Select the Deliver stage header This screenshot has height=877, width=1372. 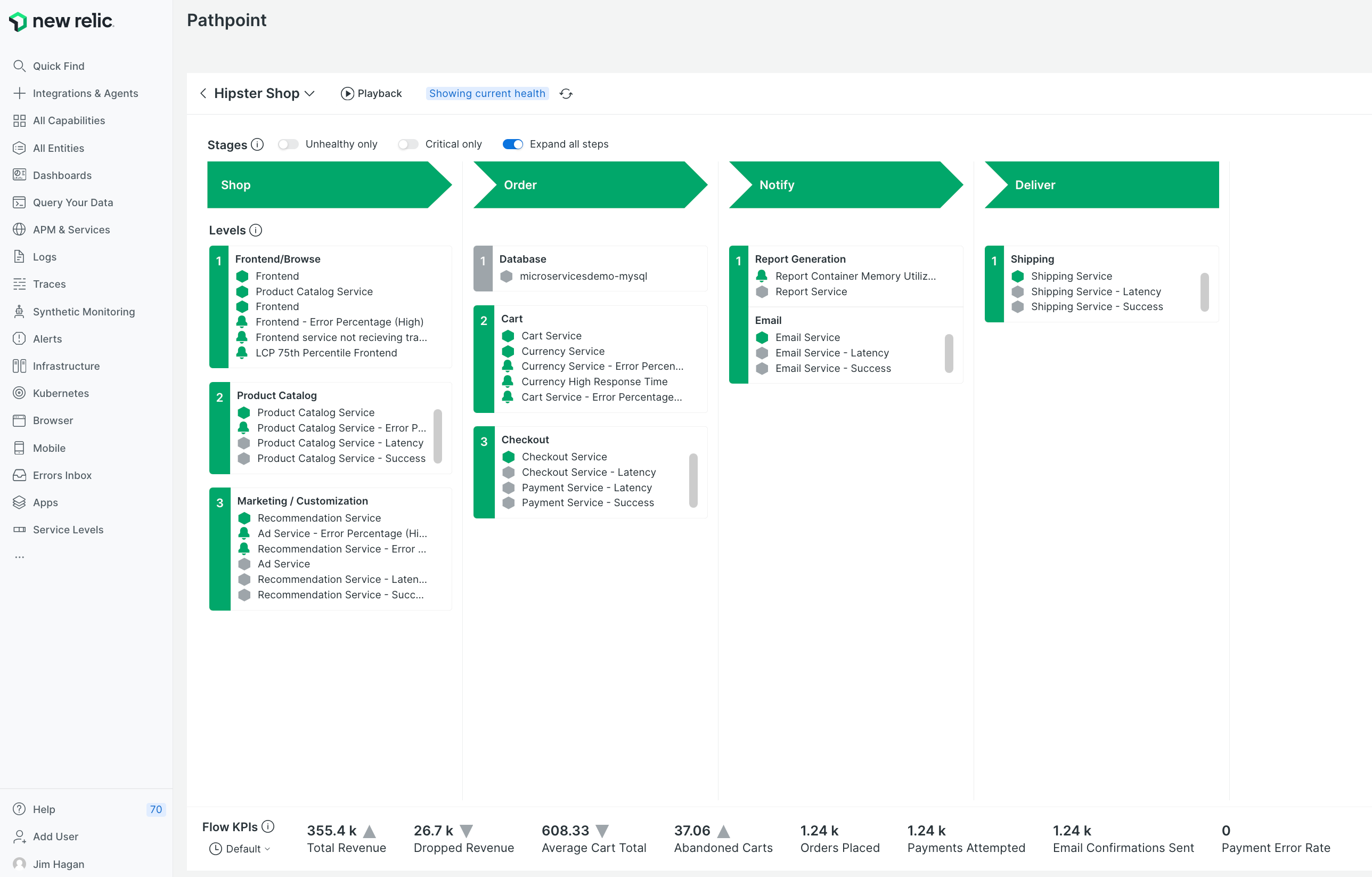tap(1101, 185)
